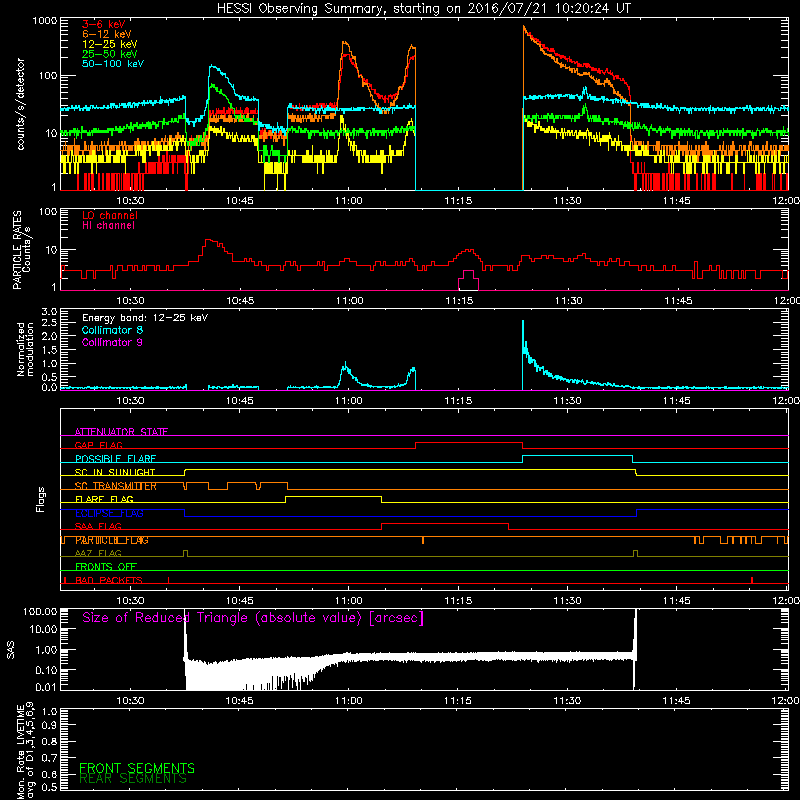
Task: Select the red 3-6 keV legend label
Action: pos(104,24)
